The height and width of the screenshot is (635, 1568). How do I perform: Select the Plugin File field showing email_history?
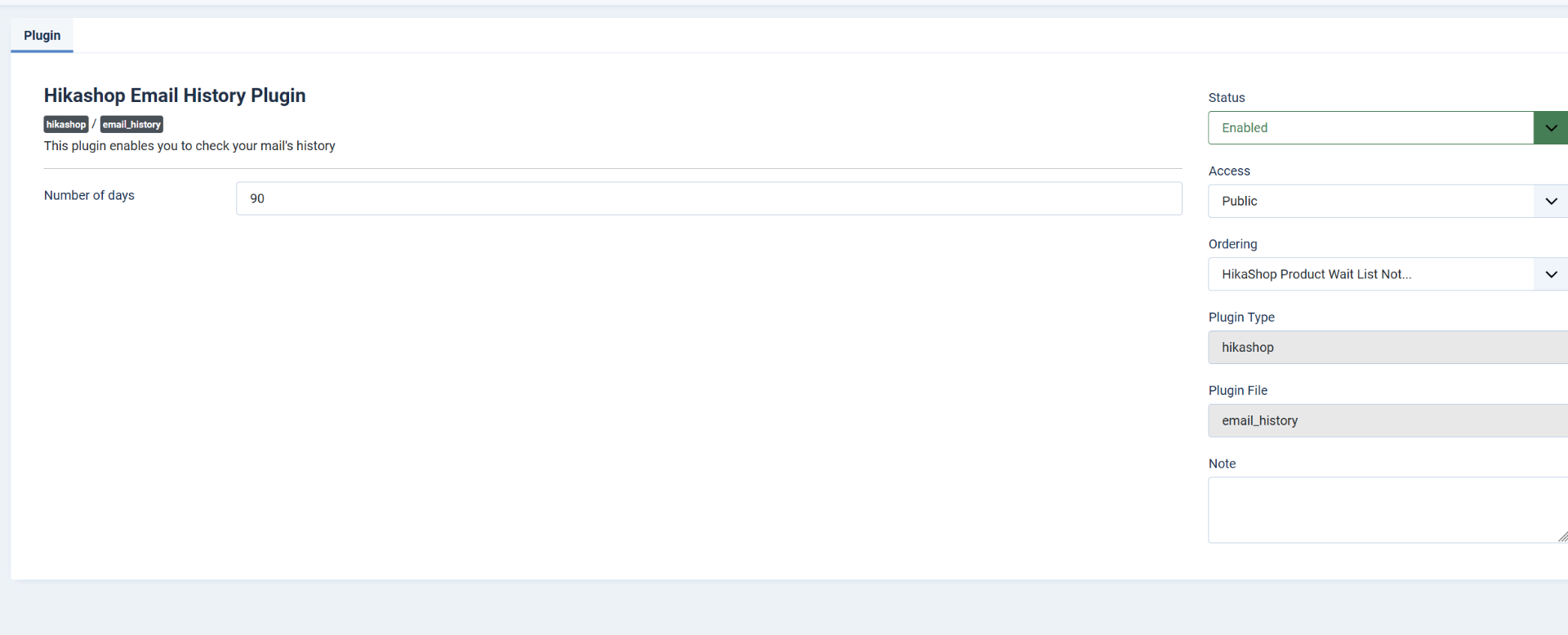point(1388,420)
